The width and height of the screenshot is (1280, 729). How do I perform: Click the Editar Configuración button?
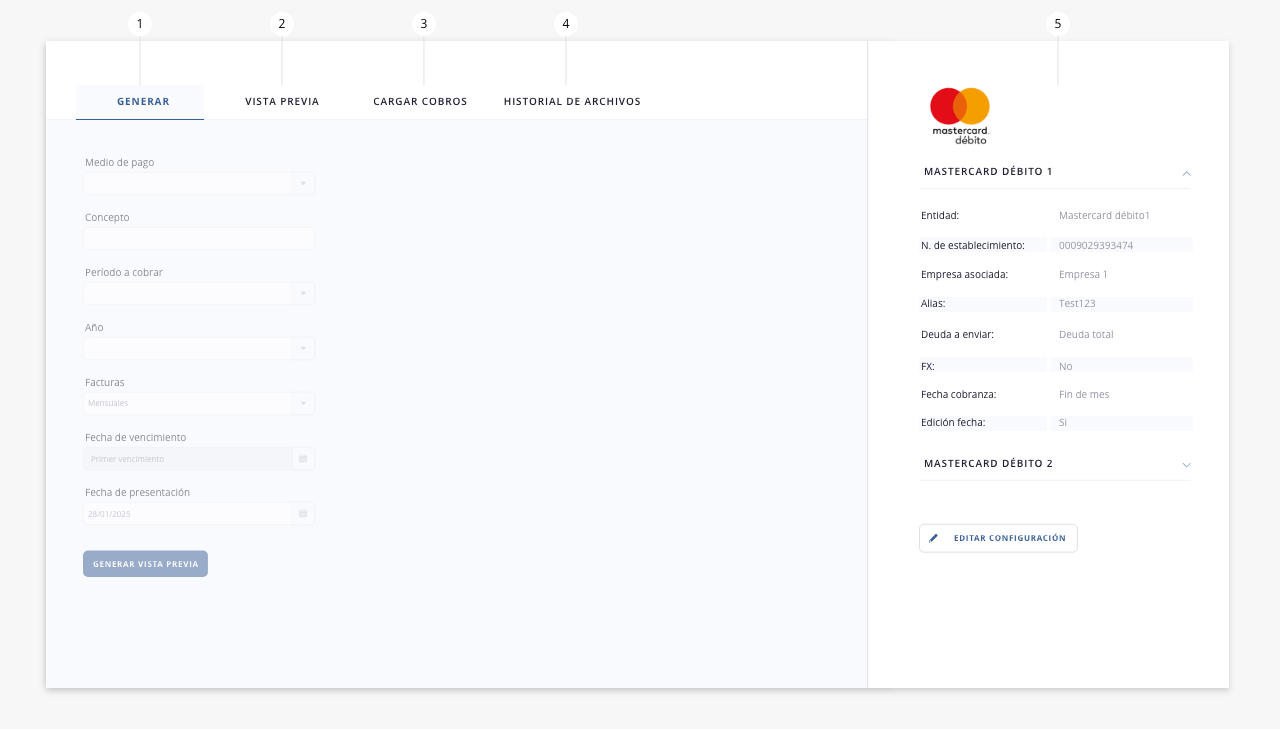[x=998, y=538]
